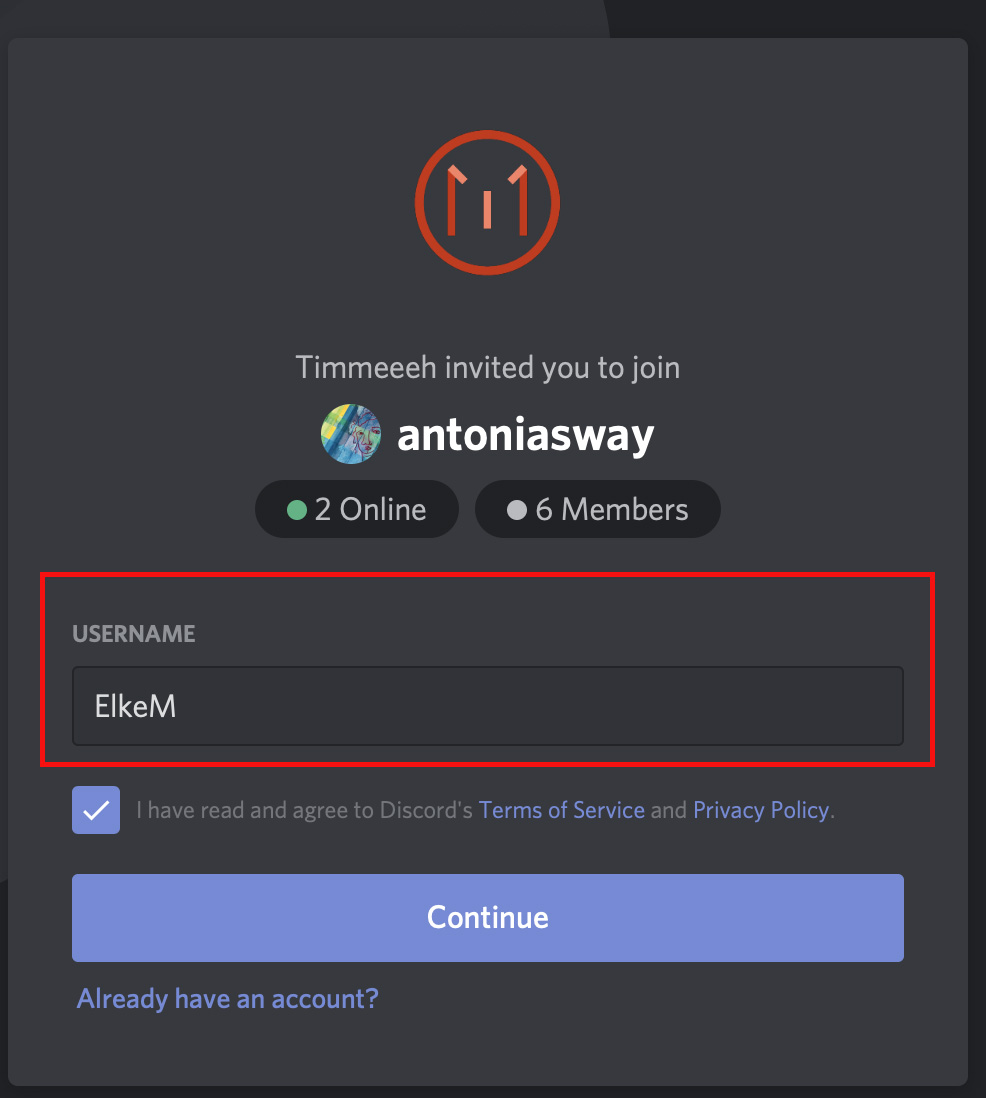The height and width of the screenshot is (1098, 986).
Task: Click the white checkmark icon
Action: point(96,811)
